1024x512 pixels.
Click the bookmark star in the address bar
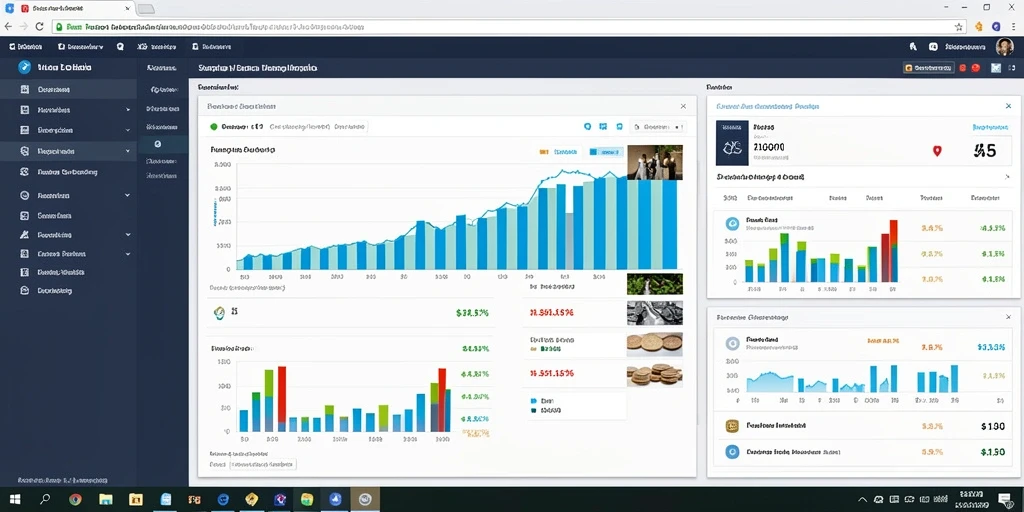959,27
